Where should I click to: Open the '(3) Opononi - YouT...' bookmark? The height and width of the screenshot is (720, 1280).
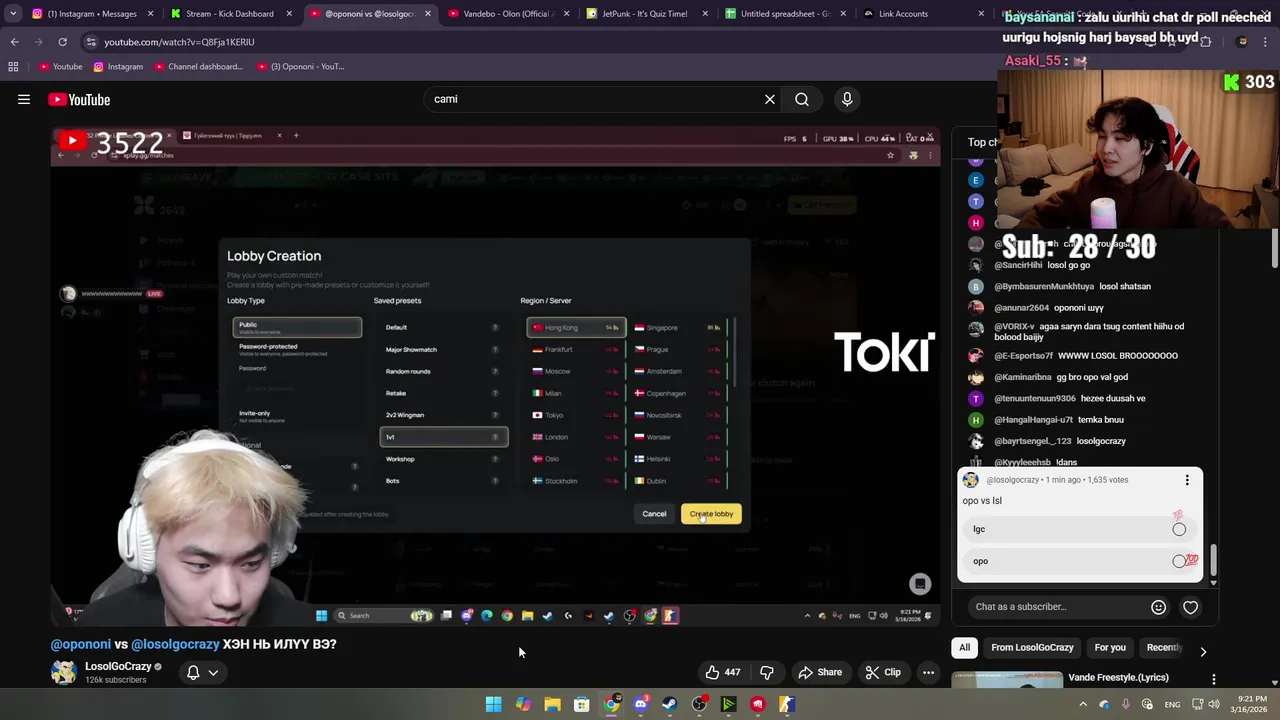[301, 67]
